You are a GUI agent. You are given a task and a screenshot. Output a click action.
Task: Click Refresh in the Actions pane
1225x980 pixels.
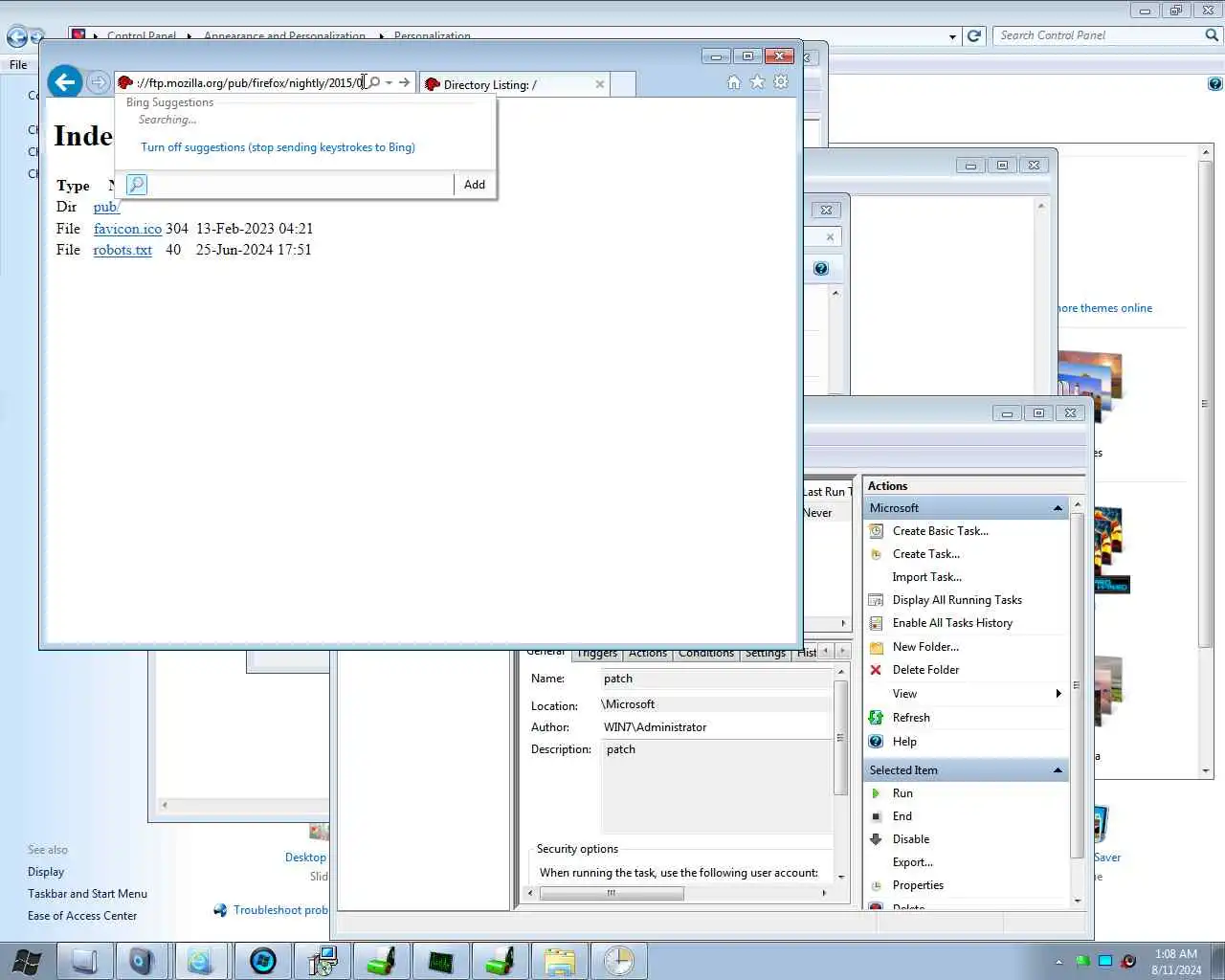point(910,718)
